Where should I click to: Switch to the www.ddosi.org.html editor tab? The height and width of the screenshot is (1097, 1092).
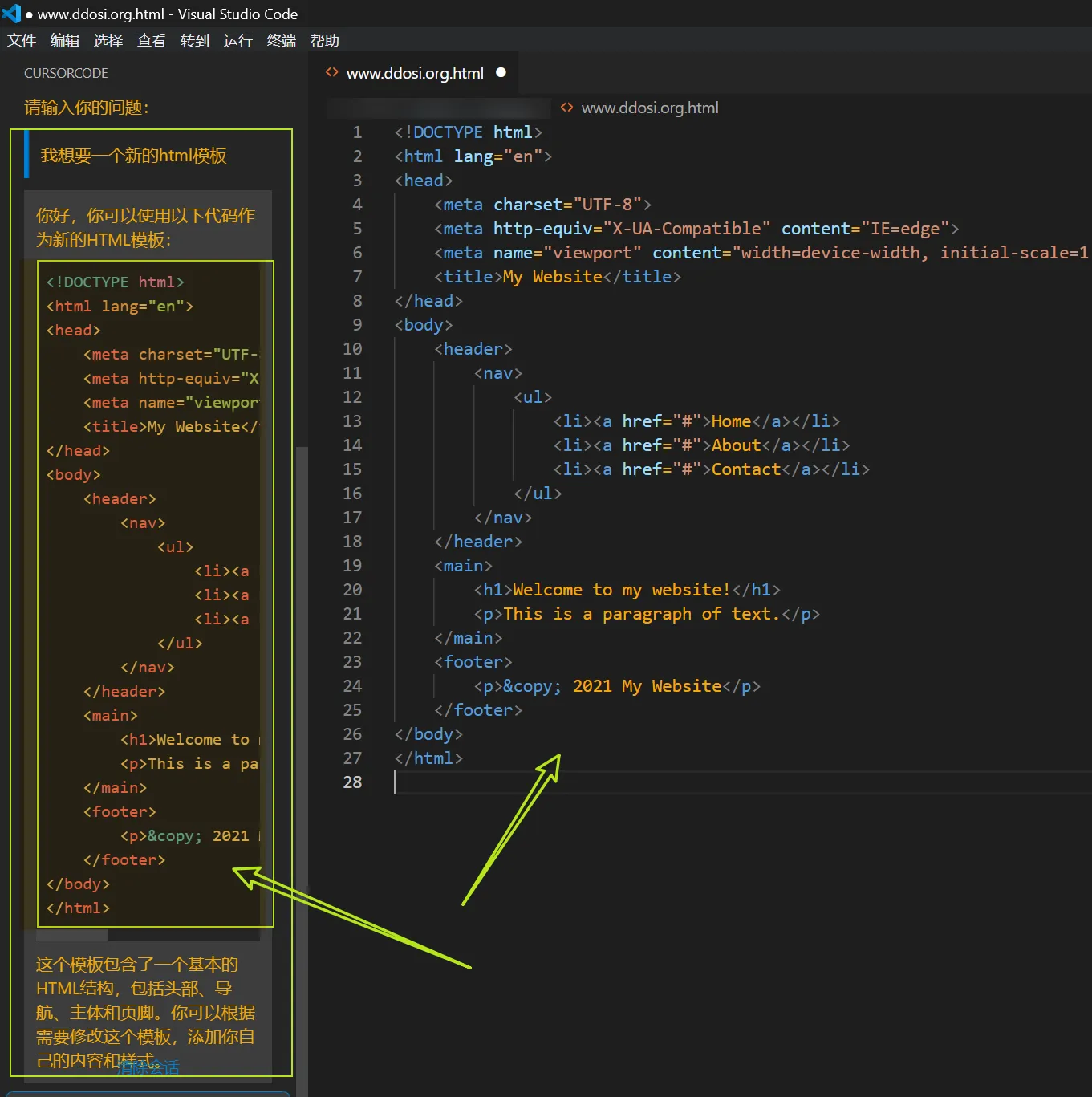pos(415,72)
